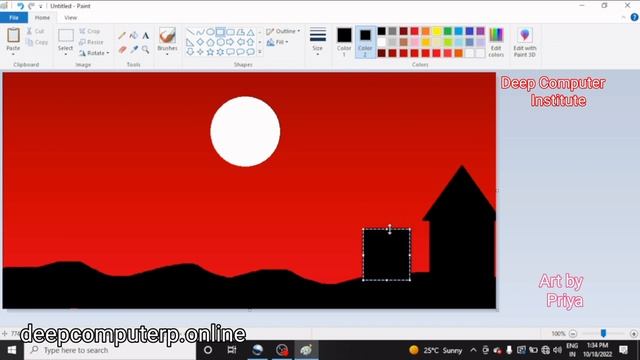Click the Redo arrow in title bar
Viewport: 640px width, 360px height.
click(31, 6)
